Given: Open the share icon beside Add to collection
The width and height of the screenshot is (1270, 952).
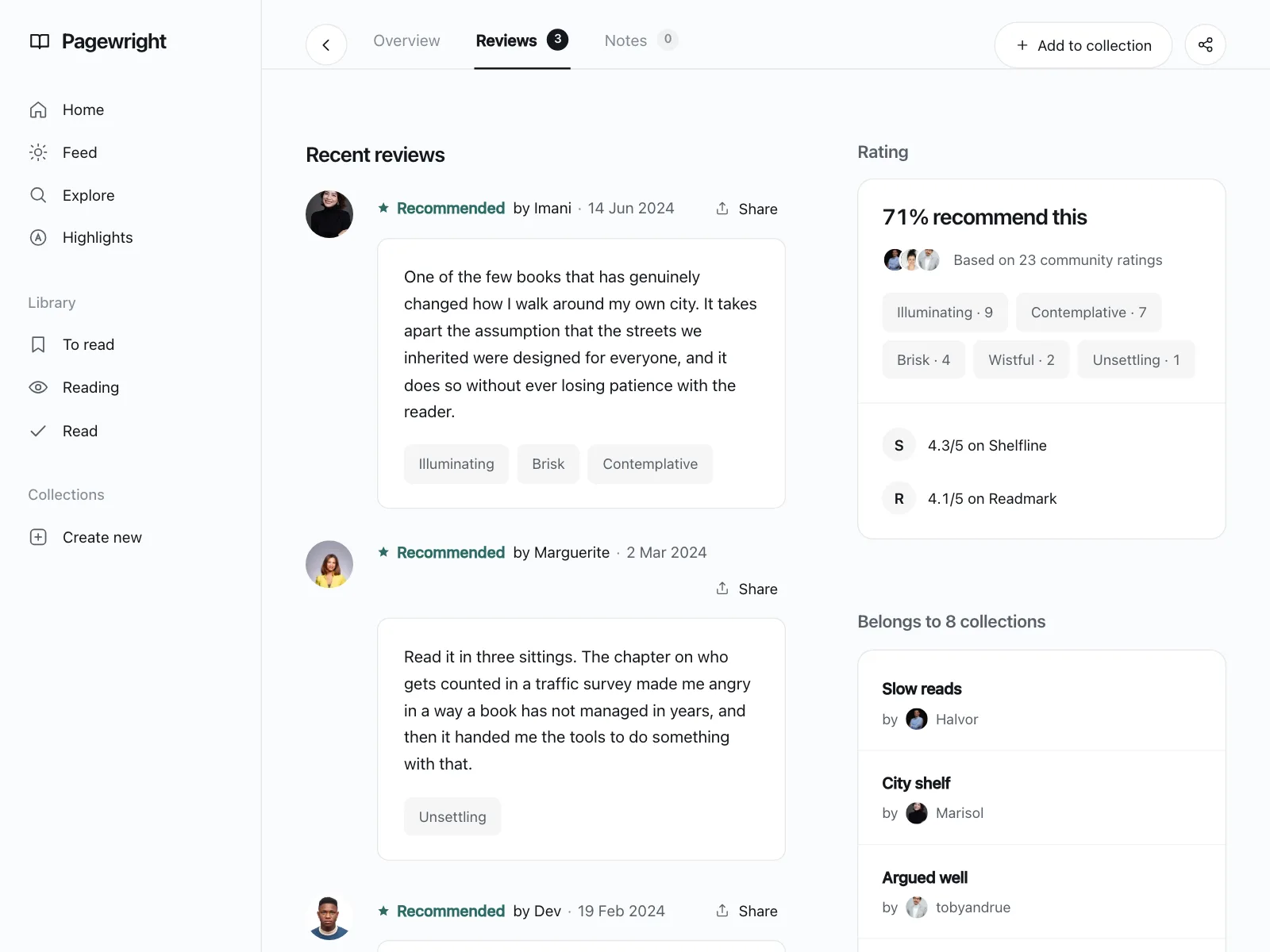Looking at the screenshot, I should click(1205, 45).
